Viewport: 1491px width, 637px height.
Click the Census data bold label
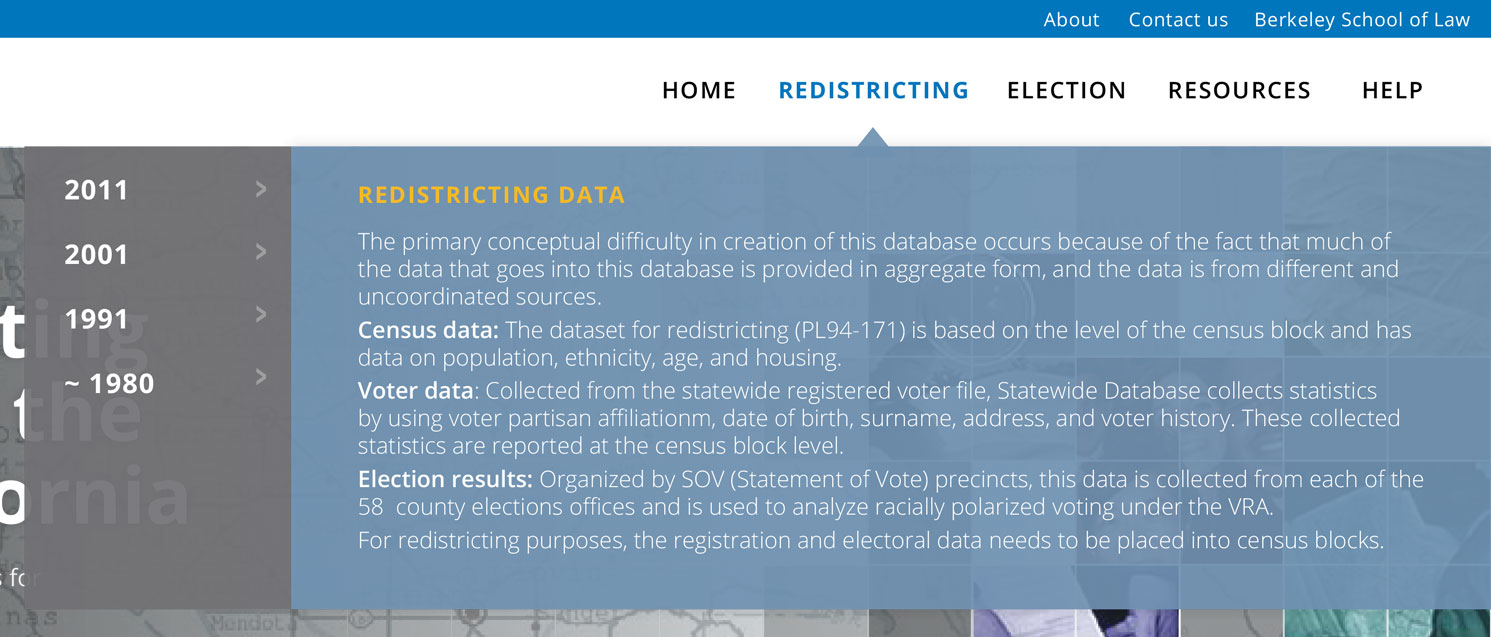tap(428, 331)
